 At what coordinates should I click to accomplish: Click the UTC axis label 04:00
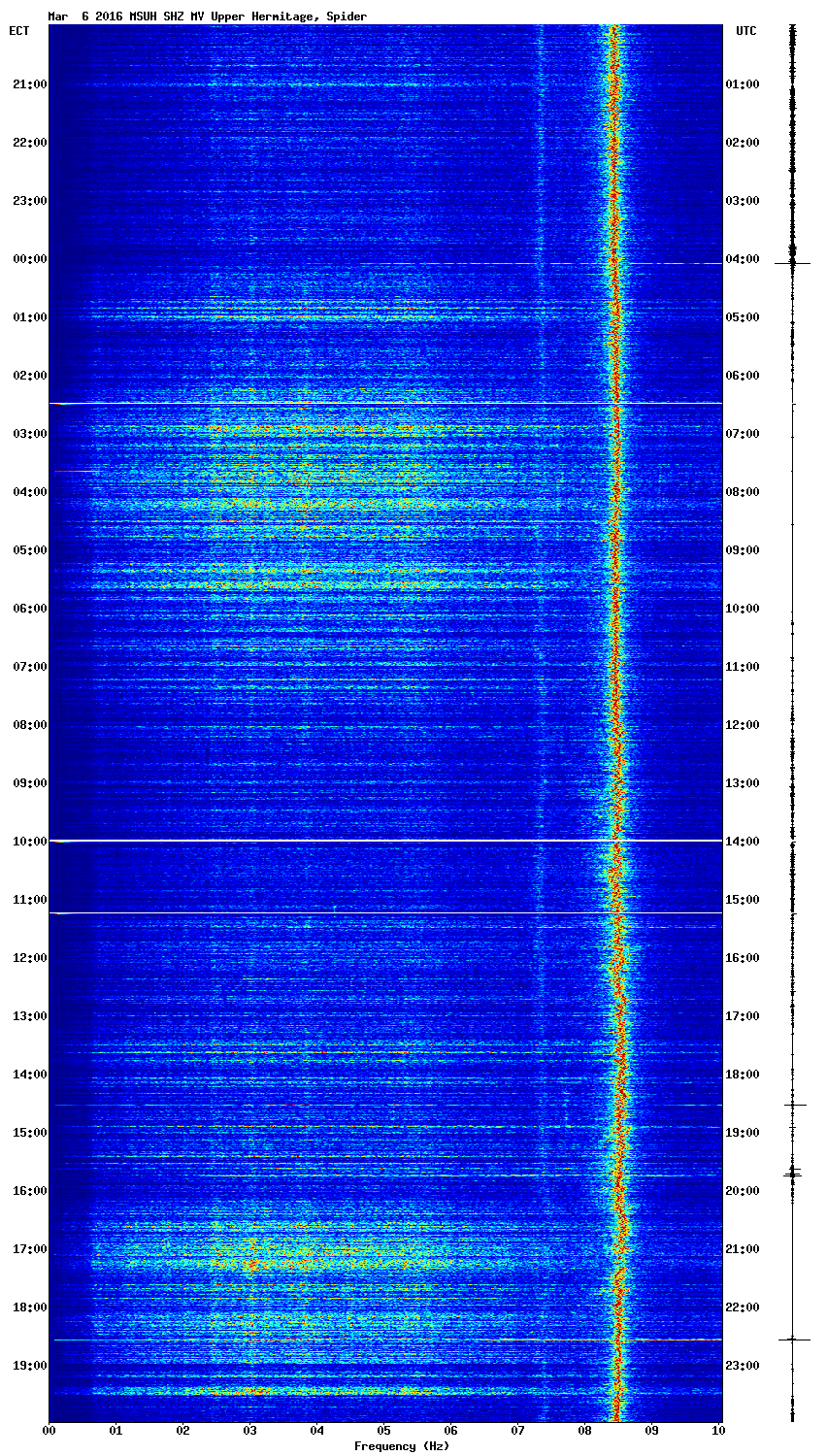click(x=743, y=259)
